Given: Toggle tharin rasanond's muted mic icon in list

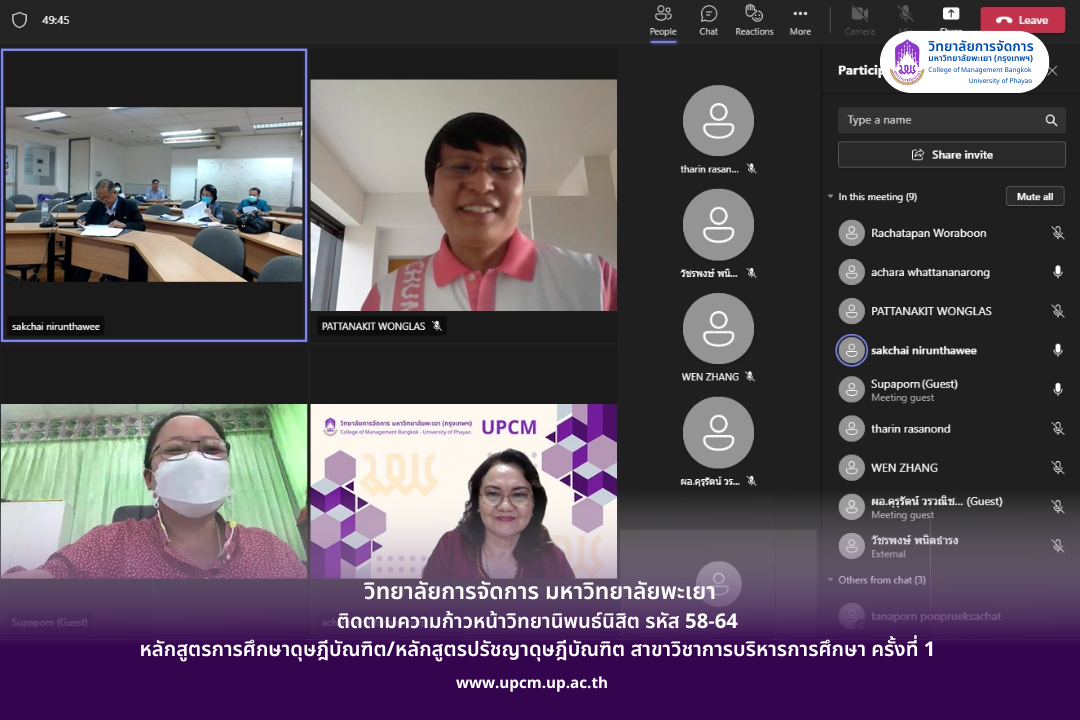Looking at the screenshot, I should (x=1057, y=429).
